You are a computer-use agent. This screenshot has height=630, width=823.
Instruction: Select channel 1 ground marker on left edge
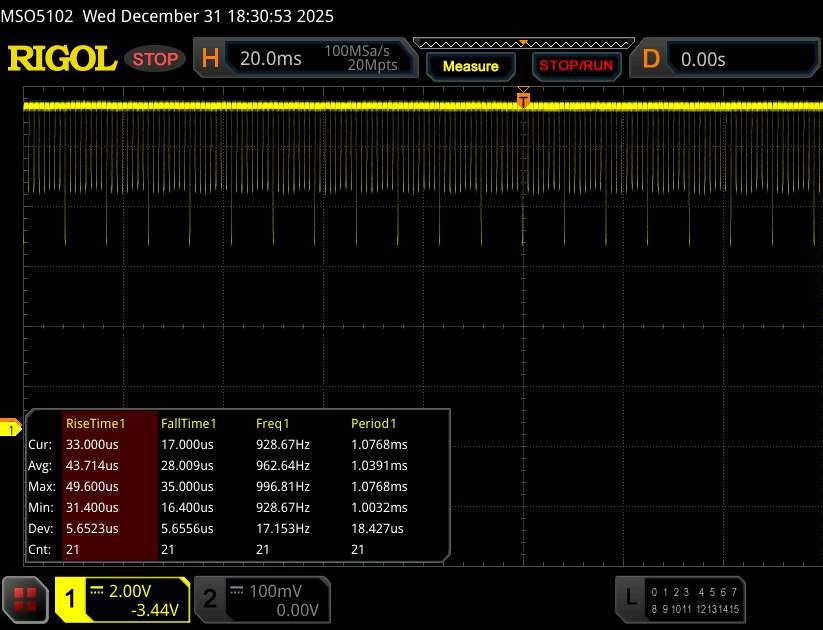(x=10, y=429)
